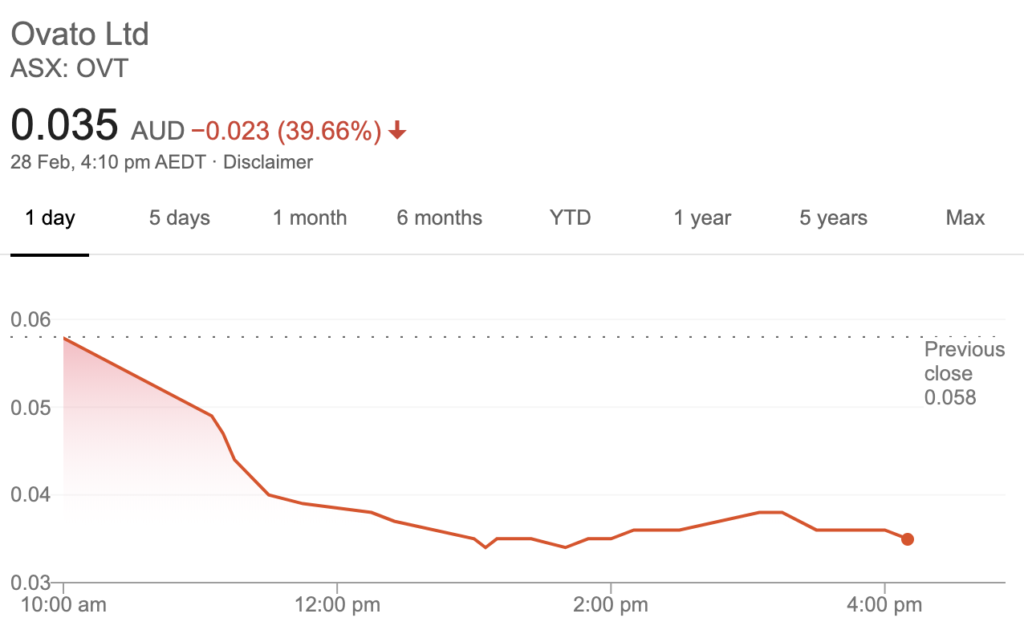Open the Disclaimer link
The height and width of the screenshot is (630, 1024).
pyautogui.click(x=268, y=162)
